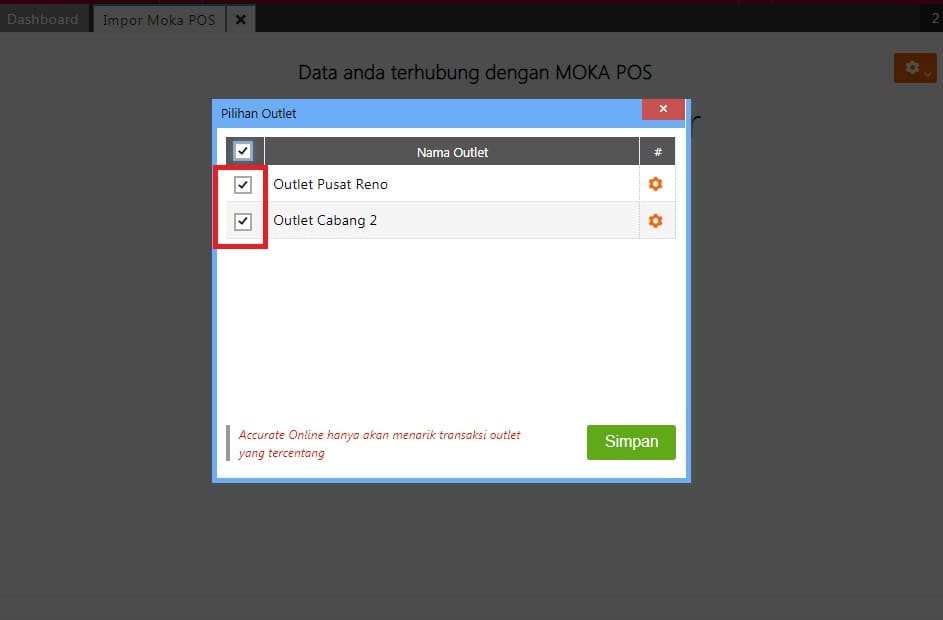Click the red Accurate Online notice text
This screenshot has width=943, height=620.
[380, 444]
